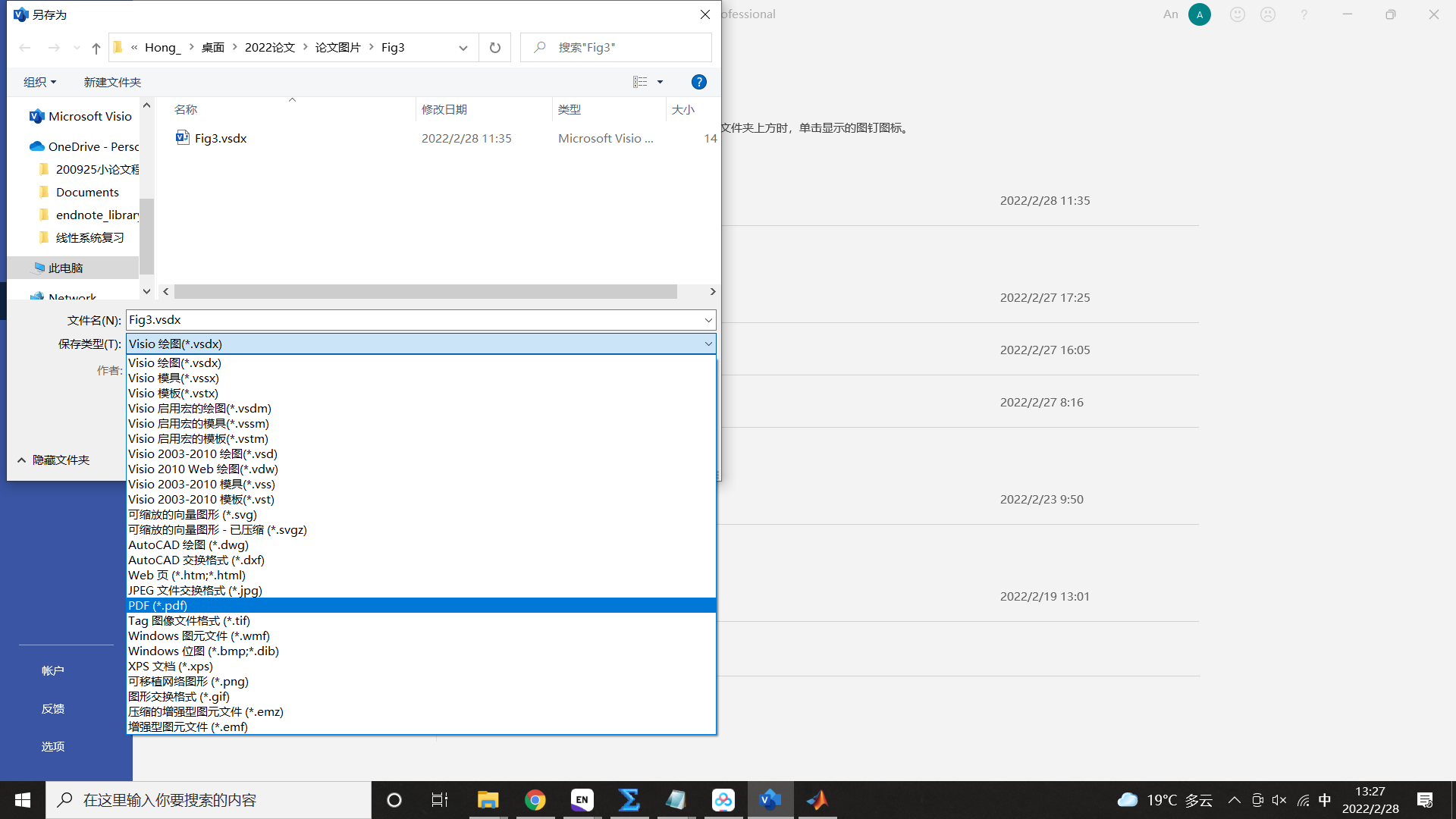This screenshot has width=1456, height=819.
Task: Open dialog help question mark icon
Action: (x=699, y=82)
